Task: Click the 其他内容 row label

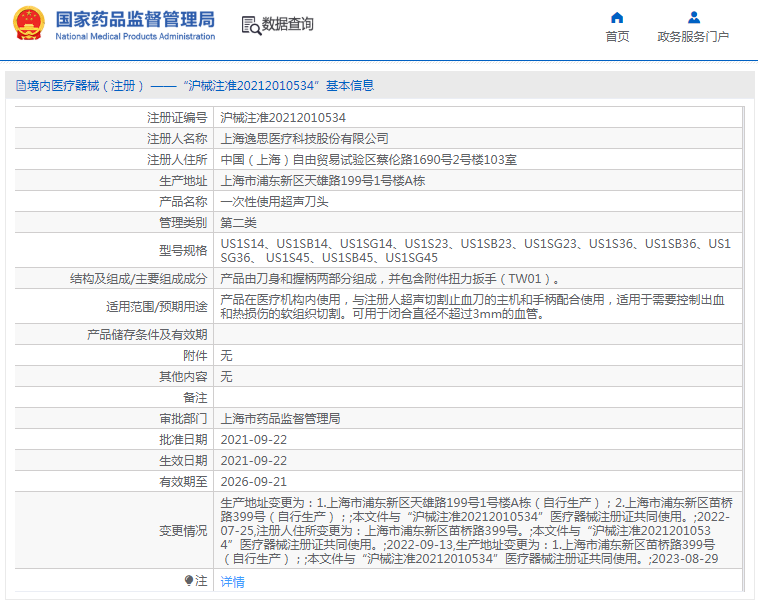Action: [x=183, y=376]
